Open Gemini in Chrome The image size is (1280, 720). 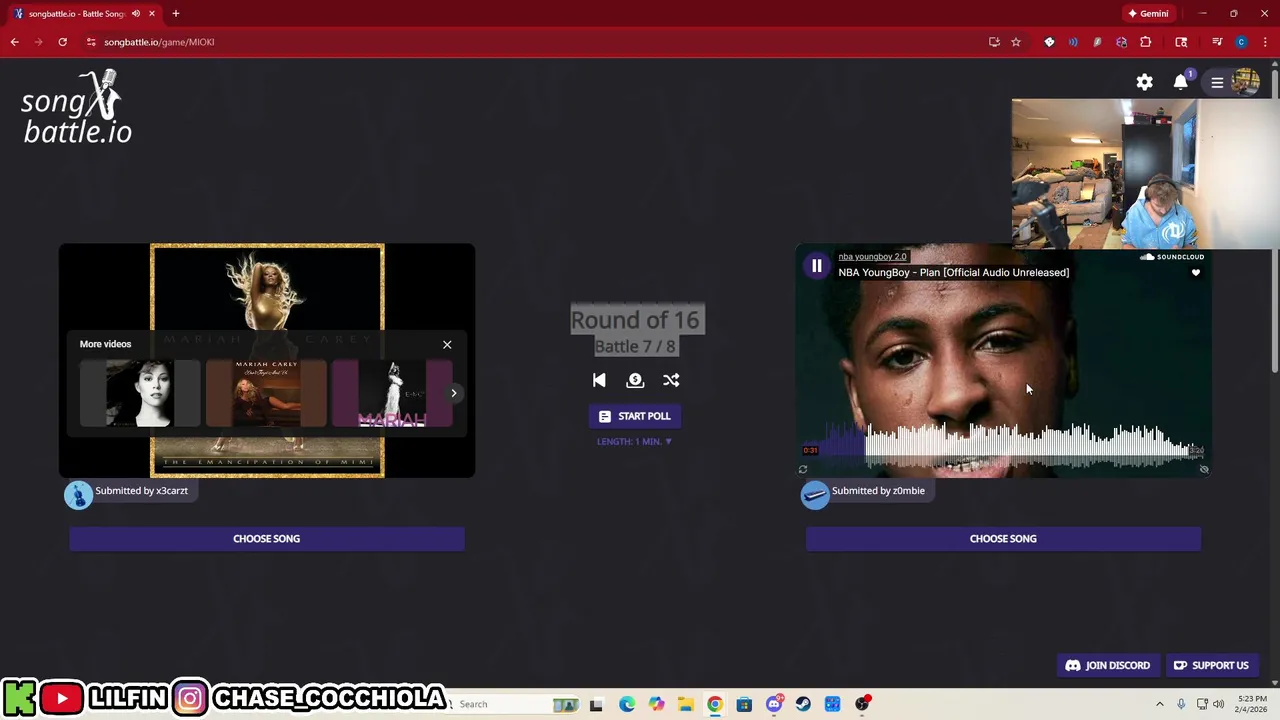pos(1148,14)
